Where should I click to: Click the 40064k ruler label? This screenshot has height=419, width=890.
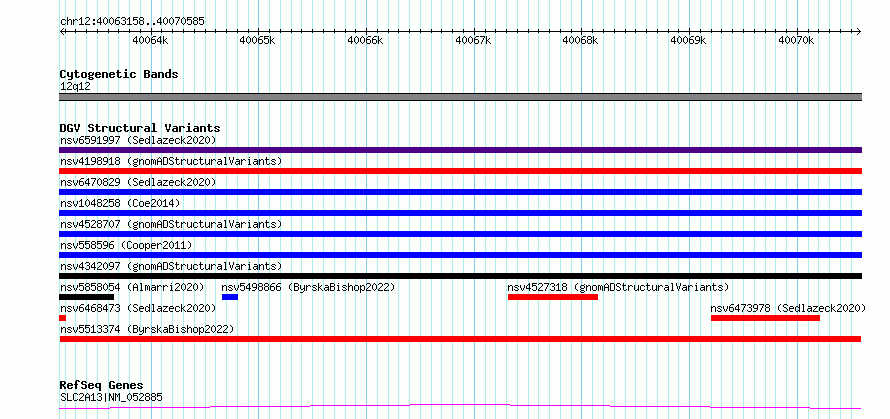point(150,40)
